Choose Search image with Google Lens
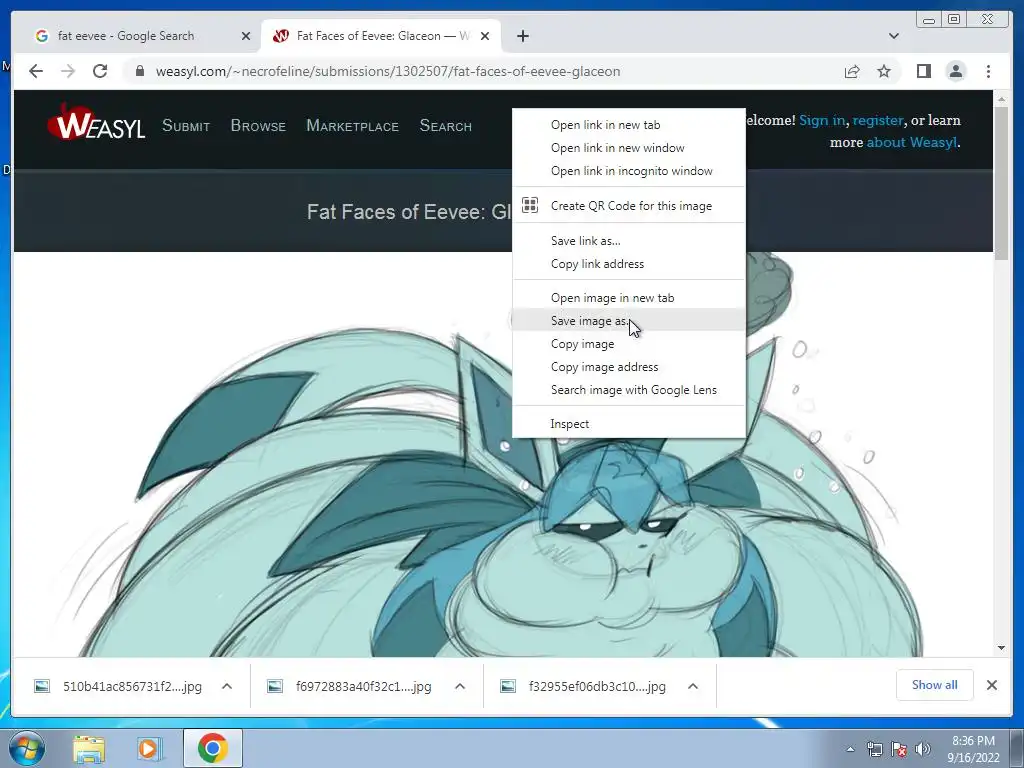This screenshot has height=768, width=1024. pos(628,389)
